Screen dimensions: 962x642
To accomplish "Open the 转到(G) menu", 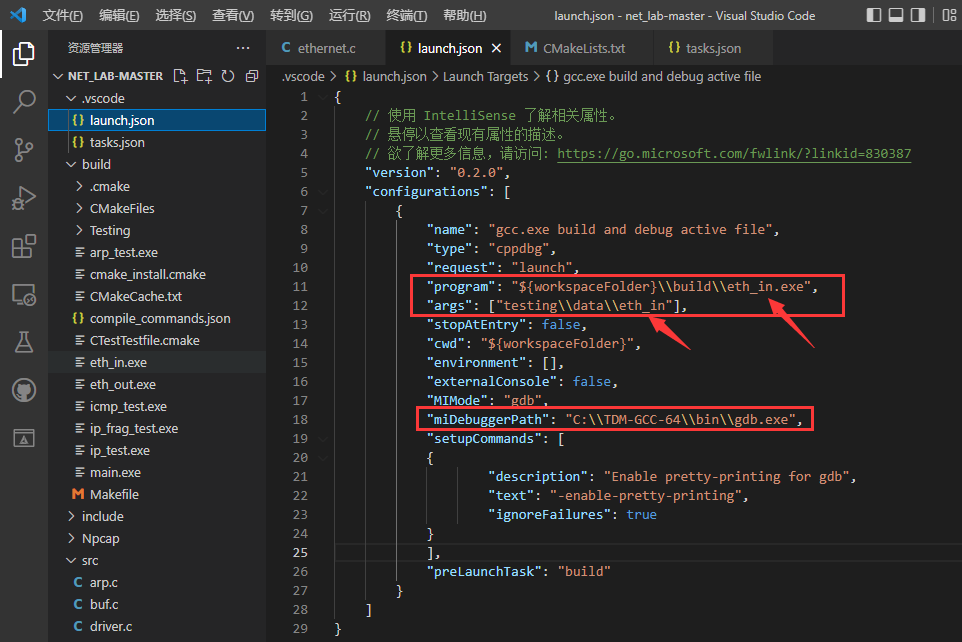I will [291, 15].
